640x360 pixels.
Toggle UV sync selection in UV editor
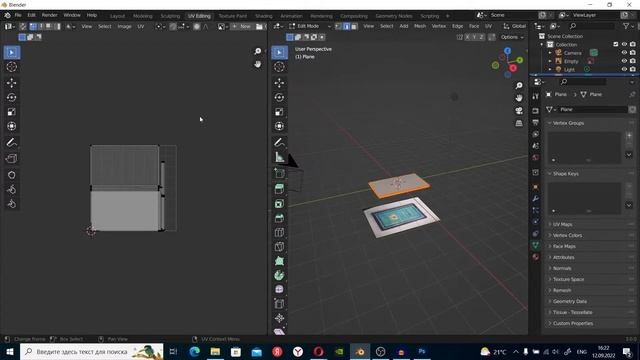click(22, 26)
